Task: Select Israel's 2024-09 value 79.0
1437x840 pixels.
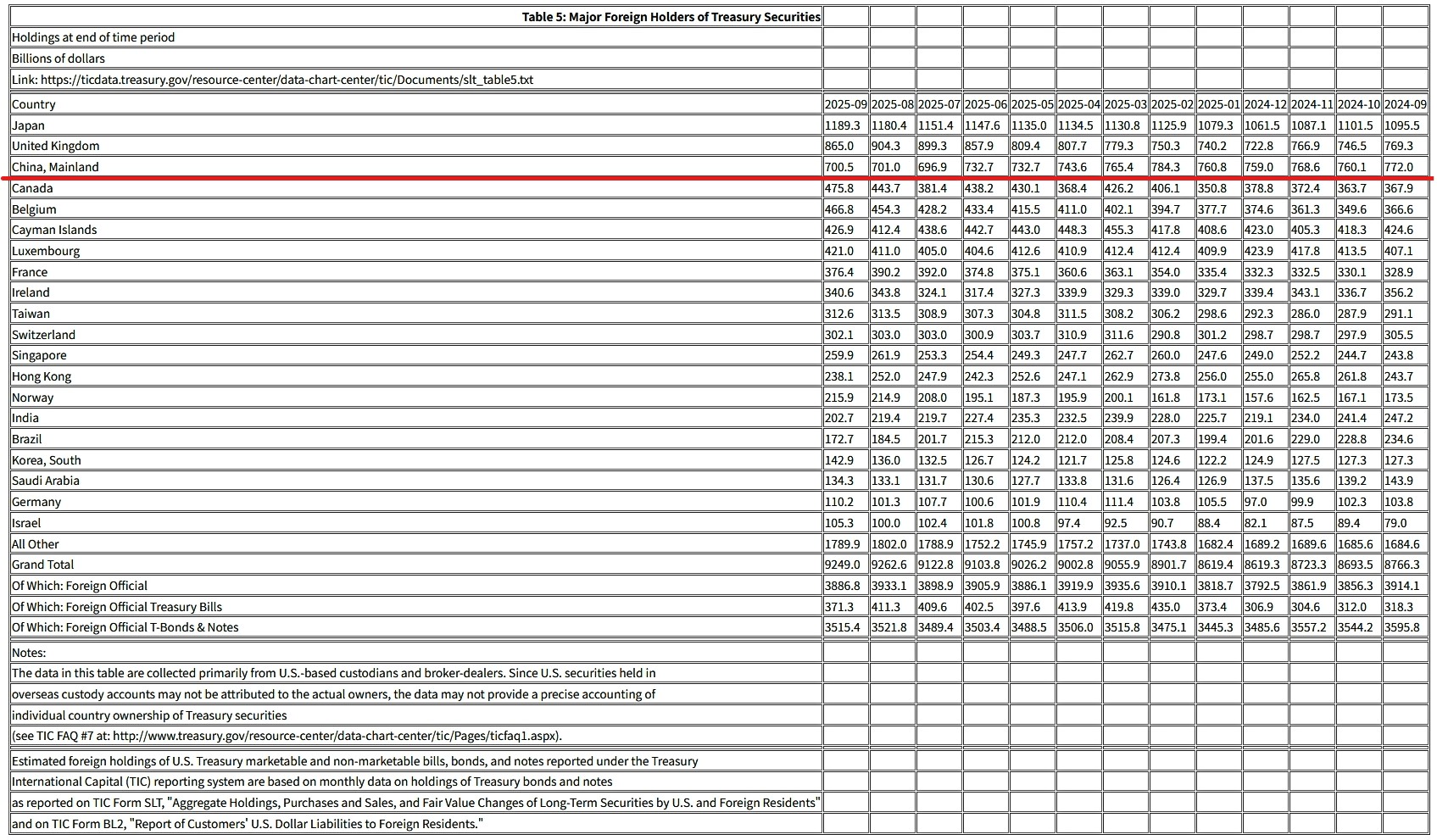Action: click(x=1395, y=523)
